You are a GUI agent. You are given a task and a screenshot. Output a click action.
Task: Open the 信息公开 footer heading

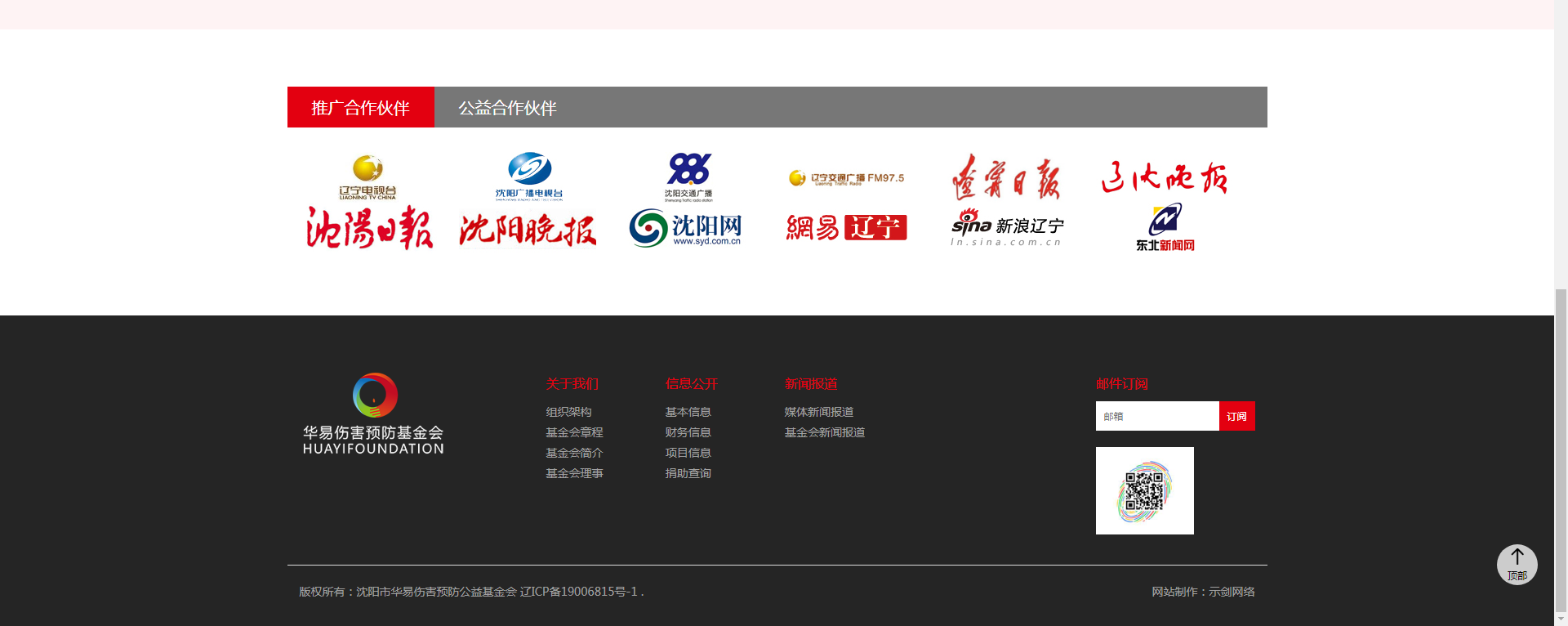(691, 383)
